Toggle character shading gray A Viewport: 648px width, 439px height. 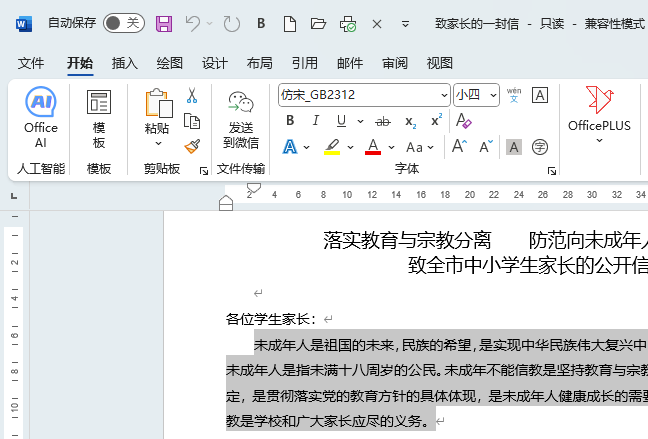[514, 147]
